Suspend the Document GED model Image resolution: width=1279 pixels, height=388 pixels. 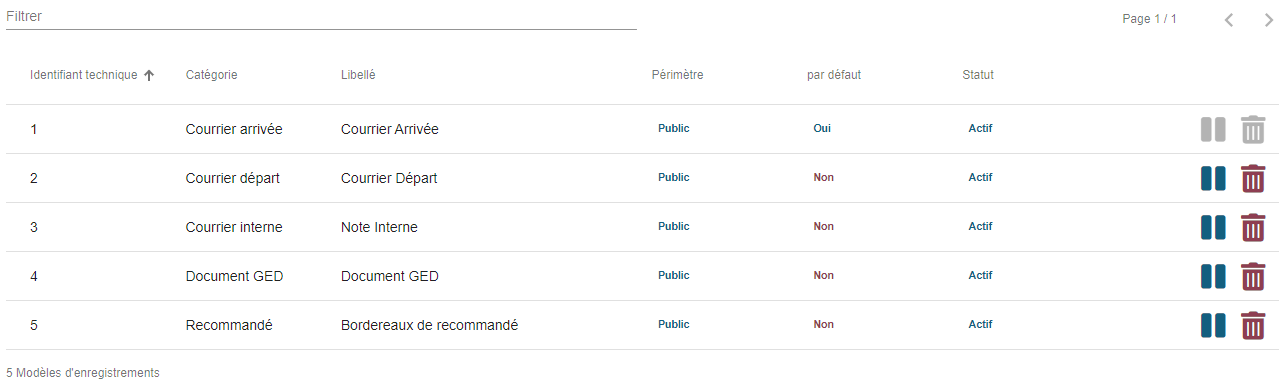pos(1213,277)
